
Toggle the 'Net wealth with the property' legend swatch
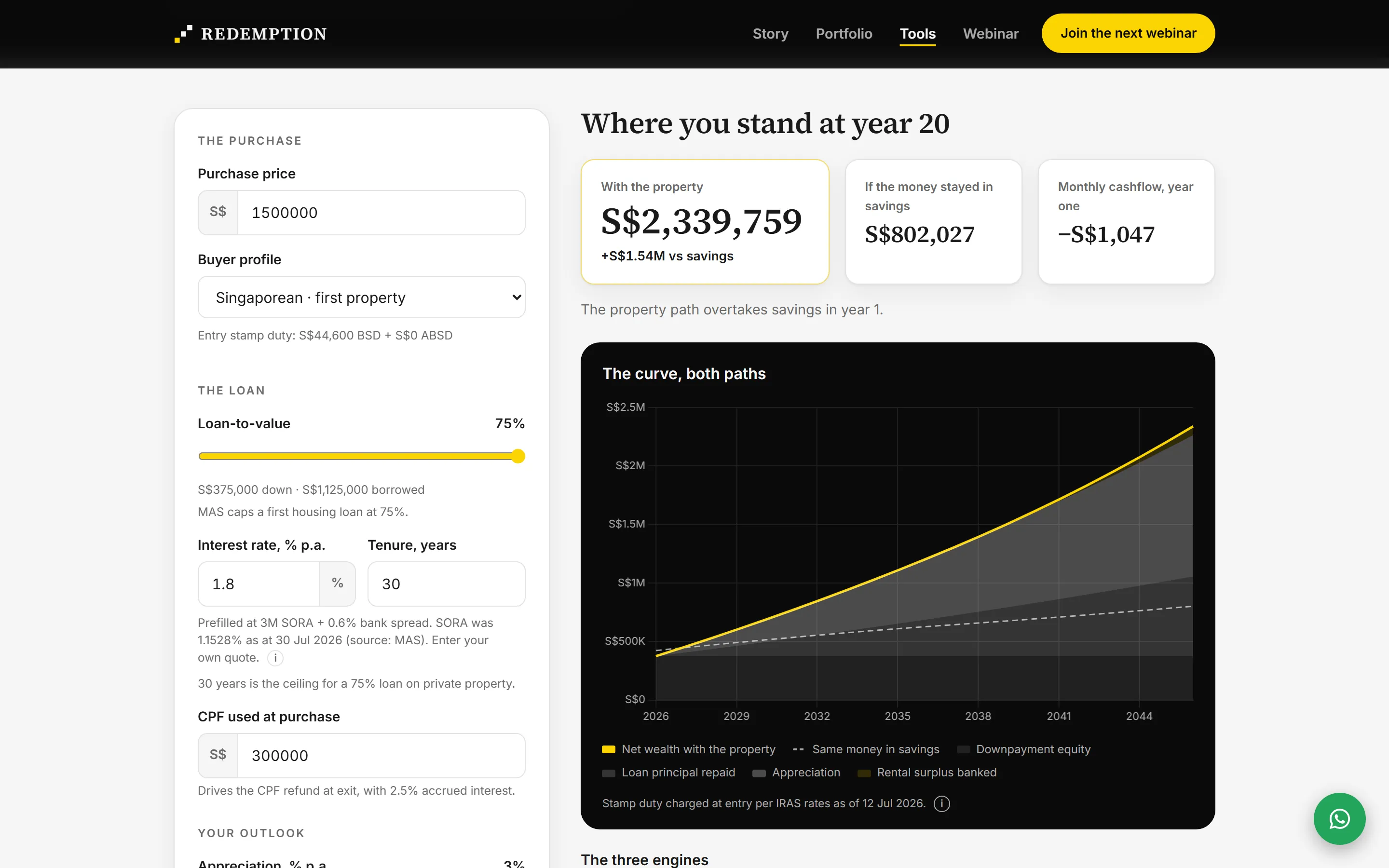(608, 750)
